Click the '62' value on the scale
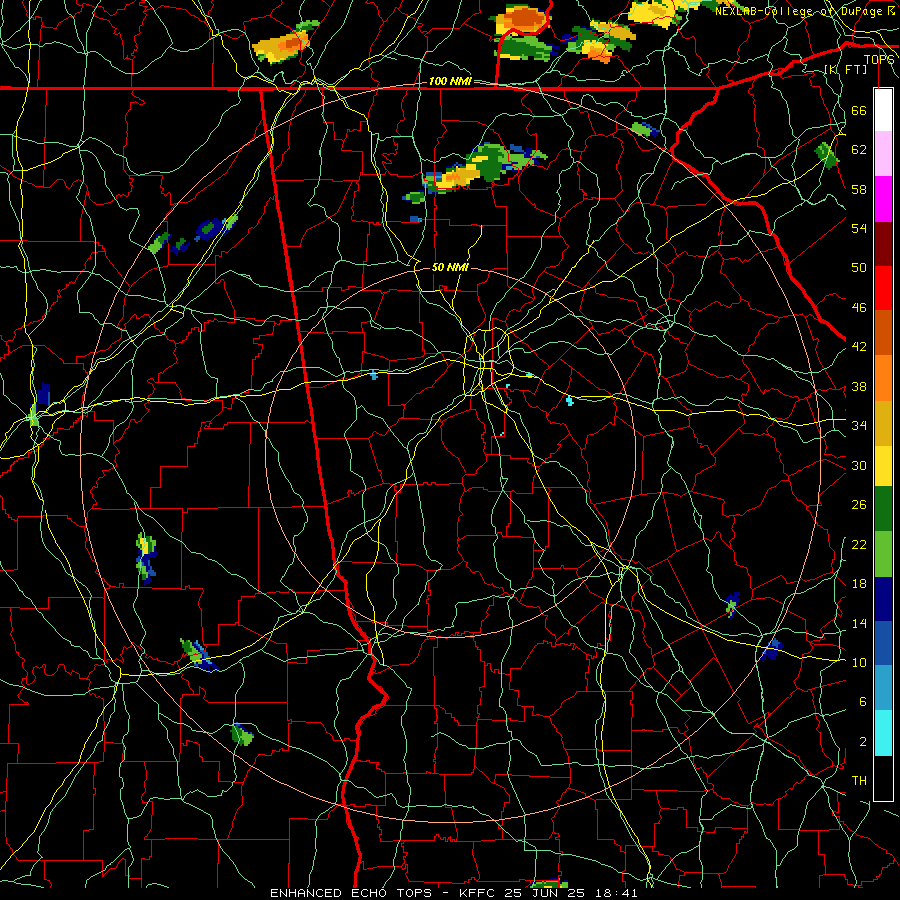 coord(859,150)
